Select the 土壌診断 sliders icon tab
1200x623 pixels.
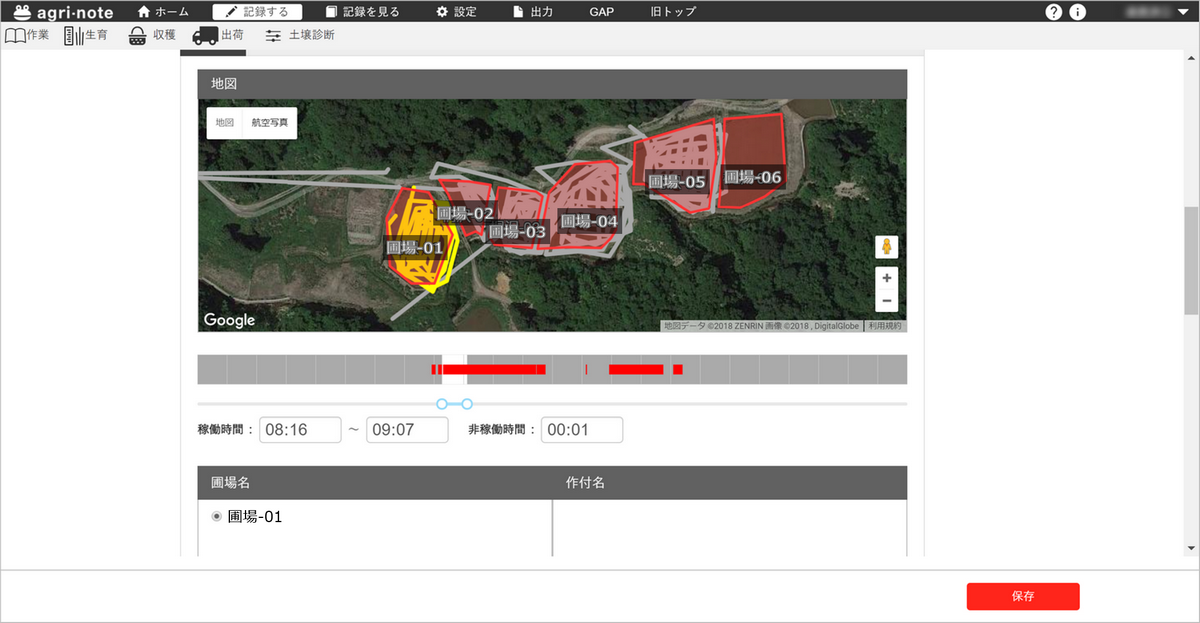[299, 36]
